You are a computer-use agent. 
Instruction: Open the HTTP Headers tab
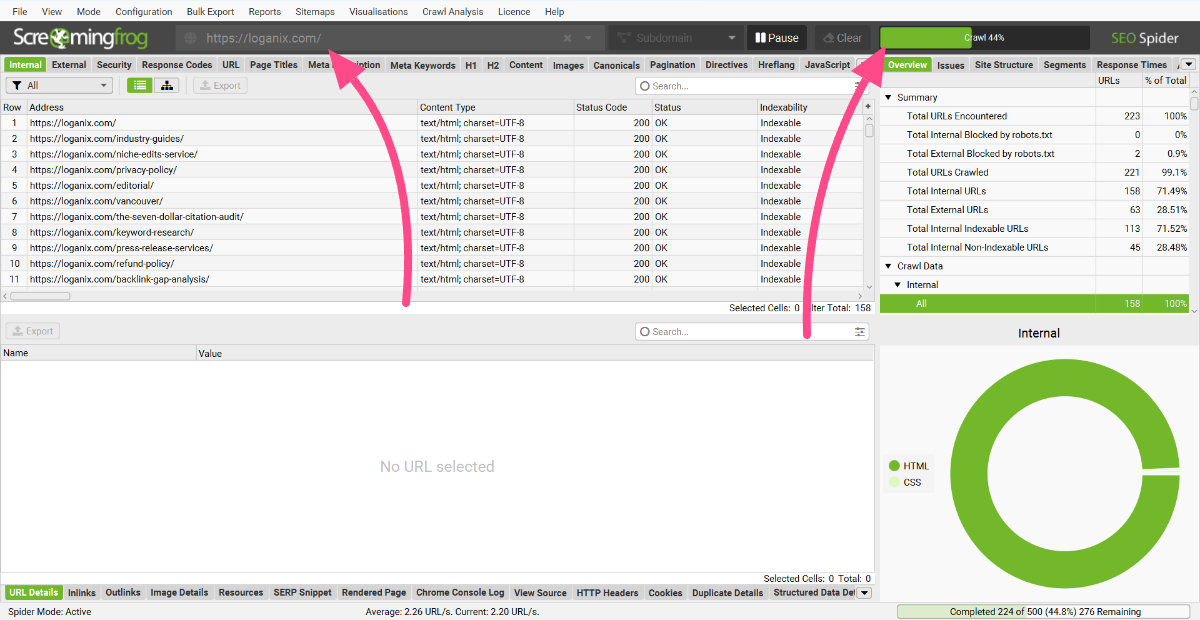(608, 593)
